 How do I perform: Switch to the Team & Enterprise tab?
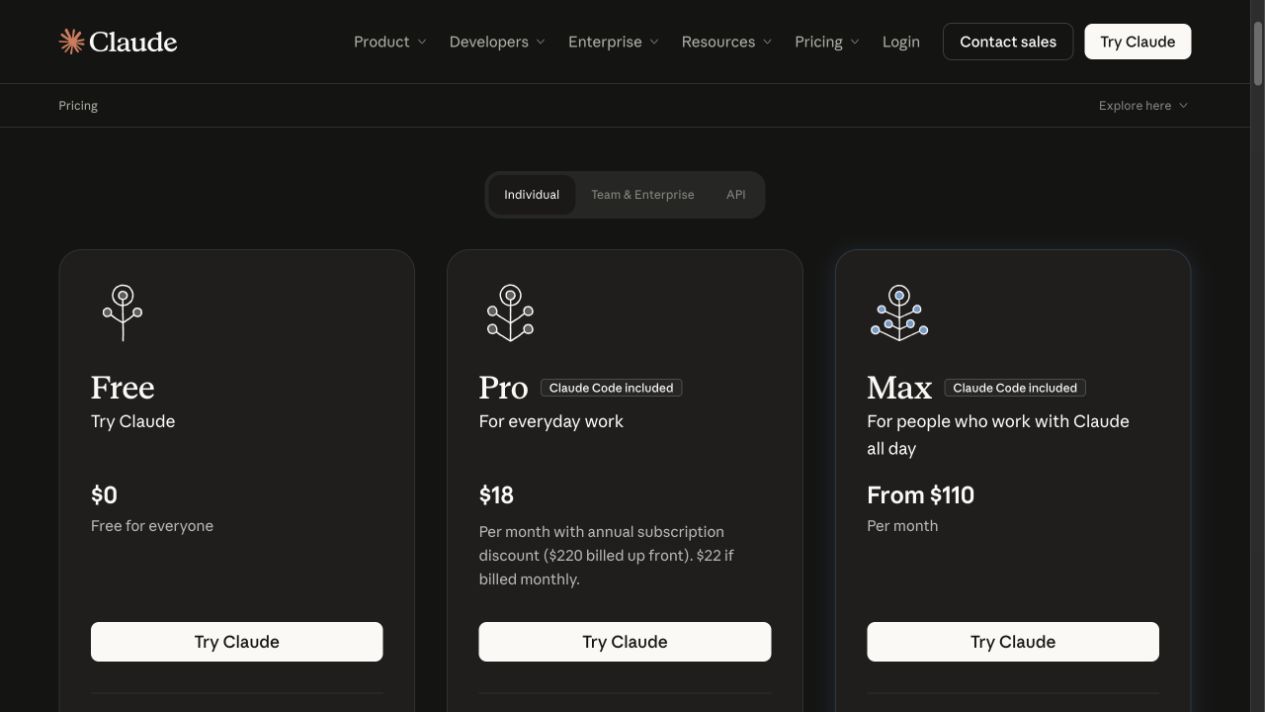coord(642,195)
